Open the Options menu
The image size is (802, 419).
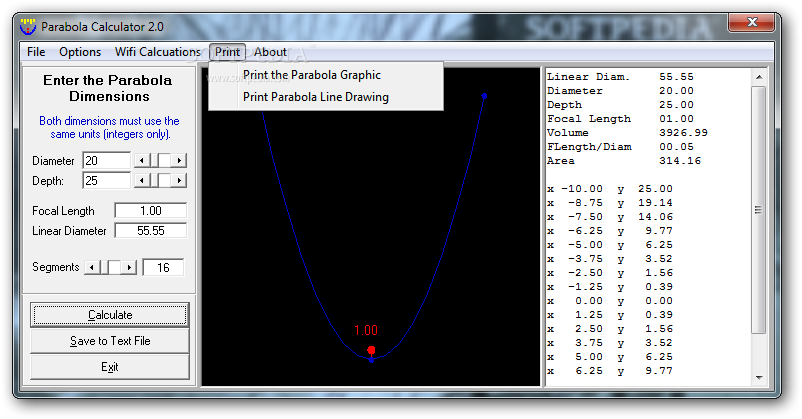tap(80, 52)
